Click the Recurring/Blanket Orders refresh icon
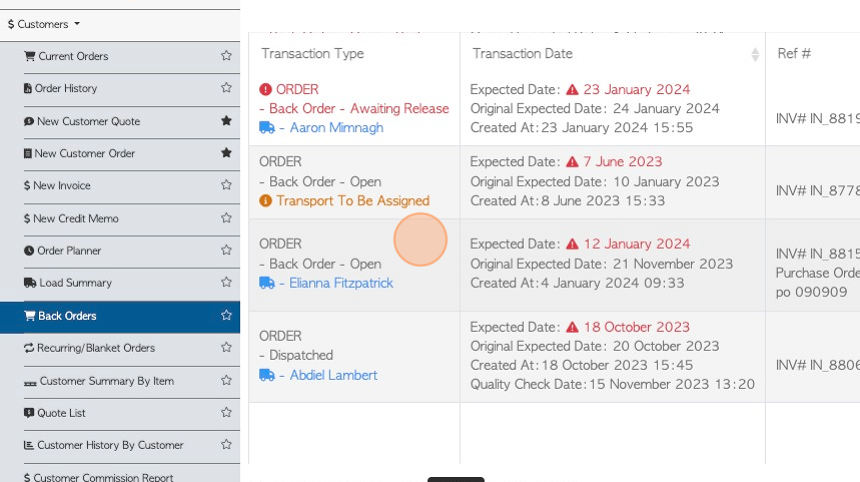The image size is (860, 482). [x=29, y=348]
